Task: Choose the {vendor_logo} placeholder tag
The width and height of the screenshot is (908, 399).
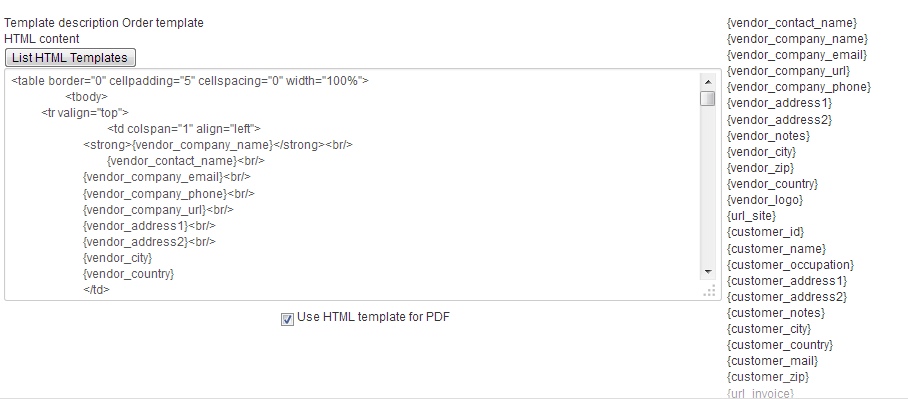Action: pos(765,200)
